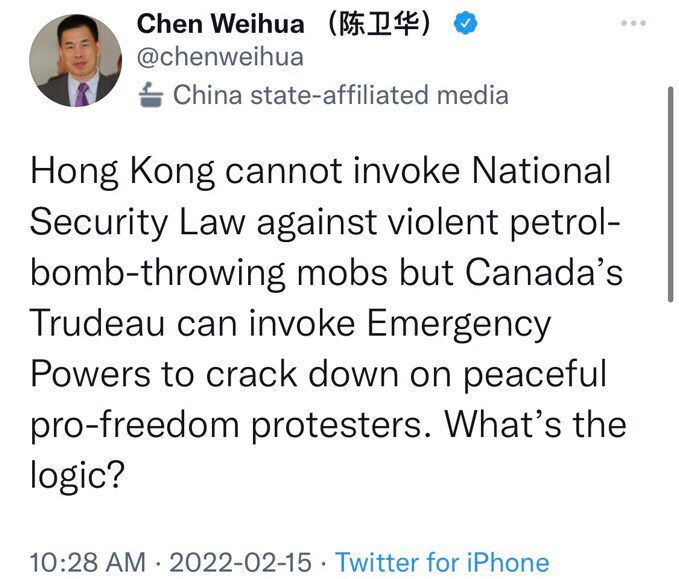This screenshot has width=679, height=579.
Task: Click the word Canada's in the tweet
Action: (x=543, y=272)
